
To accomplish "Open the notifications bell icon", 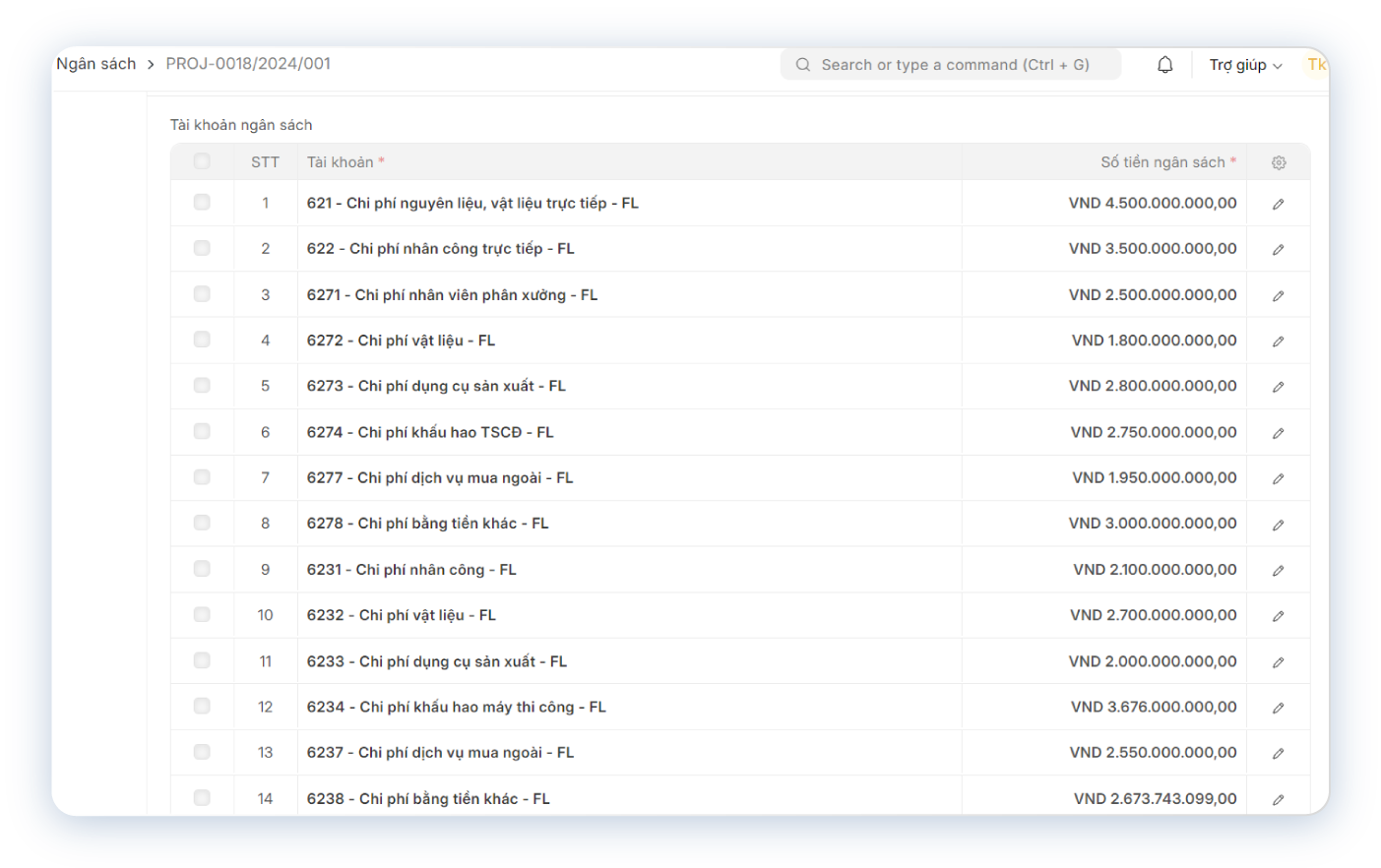I will (x=1164, y=65).
